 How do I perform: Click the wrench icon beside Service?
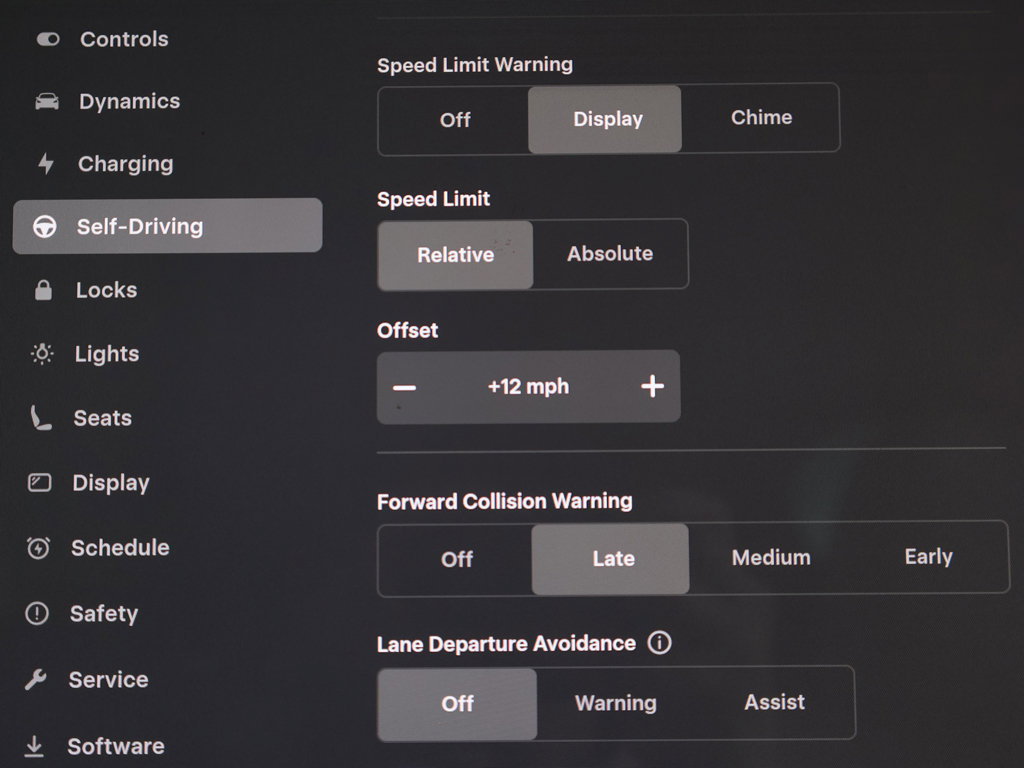pos(36,679)
